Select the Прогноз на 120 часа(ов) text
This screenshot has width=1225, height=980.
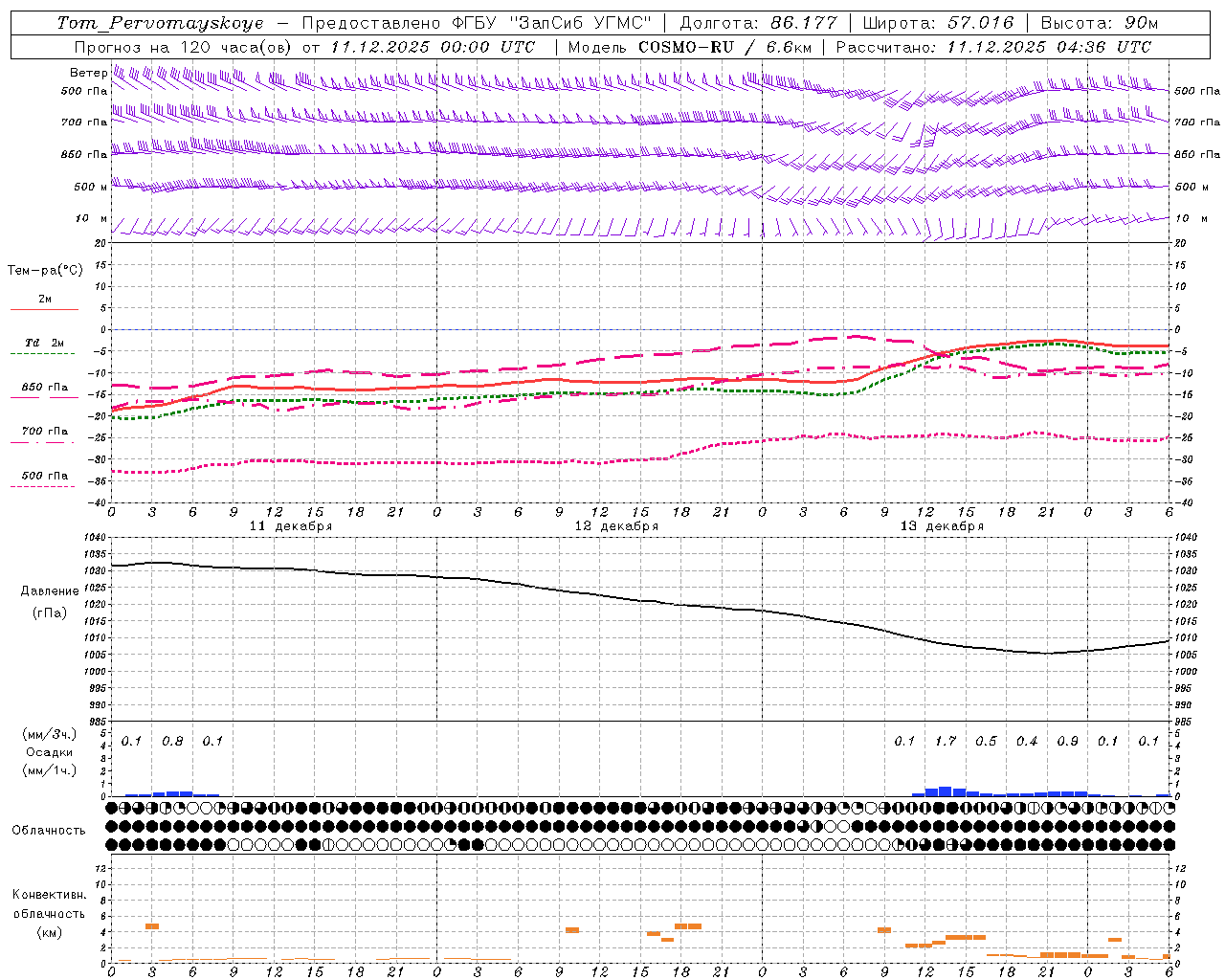(x=184, y=47)
